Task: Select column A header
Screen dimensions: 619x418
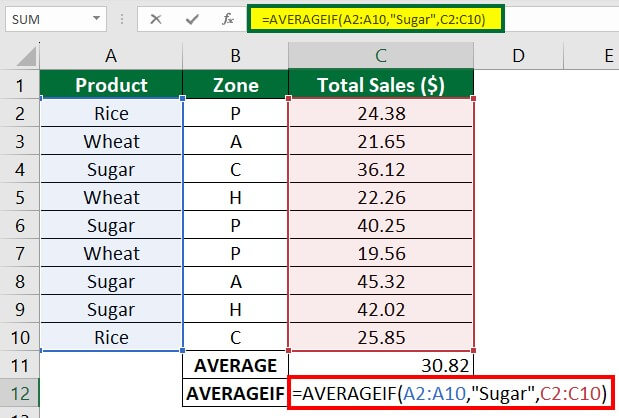Action: [x=111, y=57]
